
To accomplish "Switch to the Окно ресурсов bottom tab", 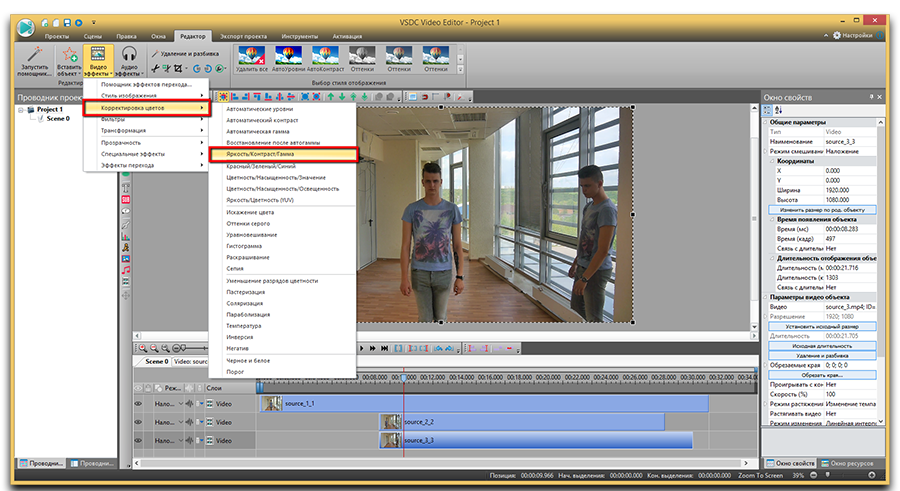I will click(x=847, y=463).
